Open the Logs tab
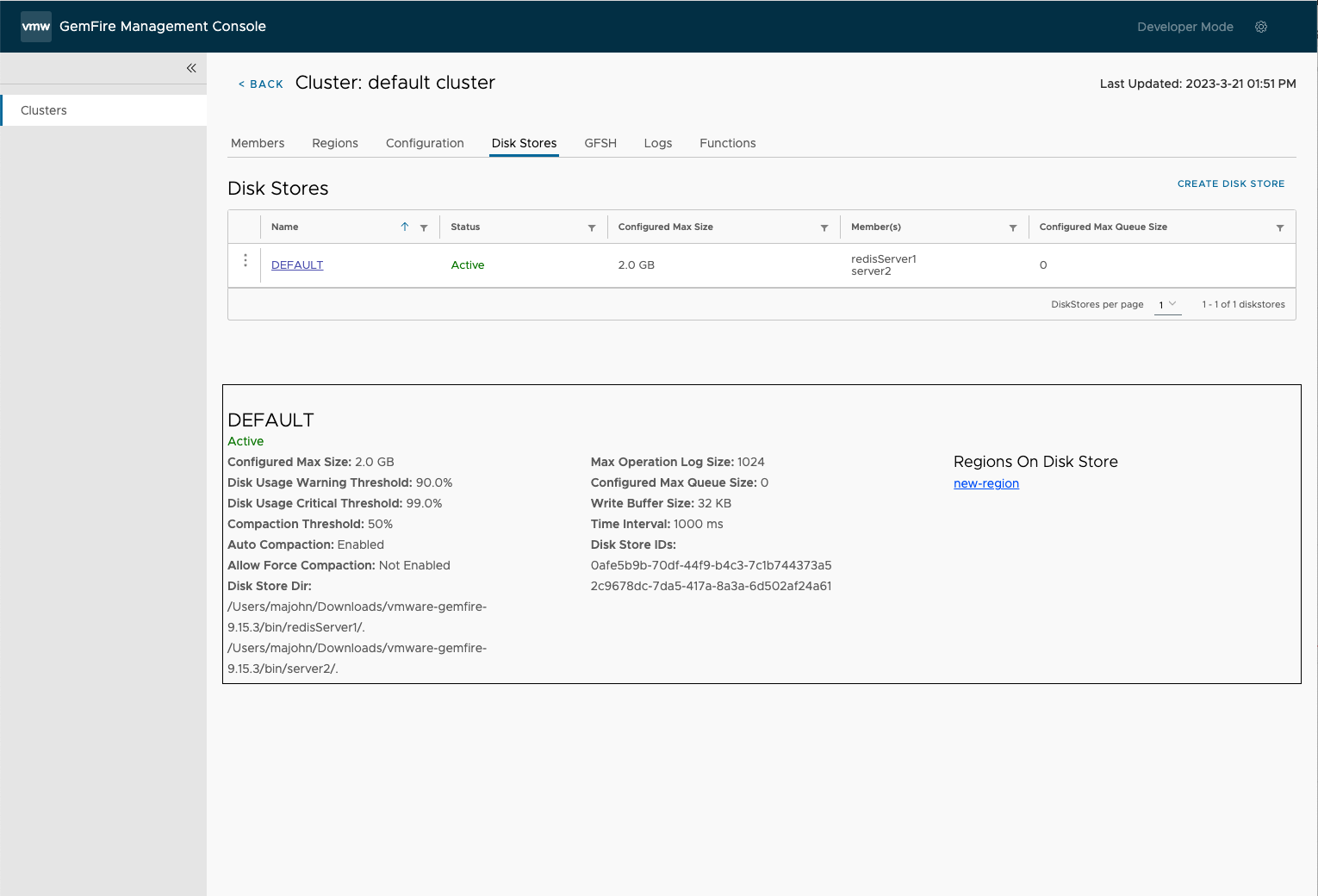 point(658,143)
